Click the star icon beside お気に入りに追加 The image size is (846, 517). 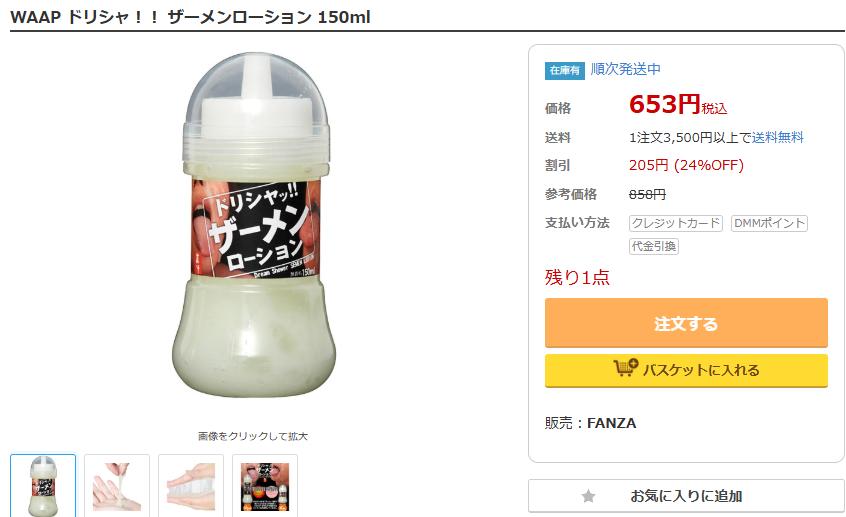(x=588, y=496)
